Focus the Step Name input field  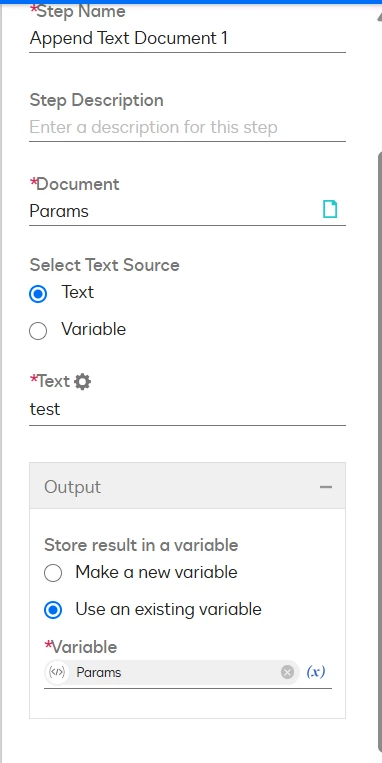coord(187,38)
